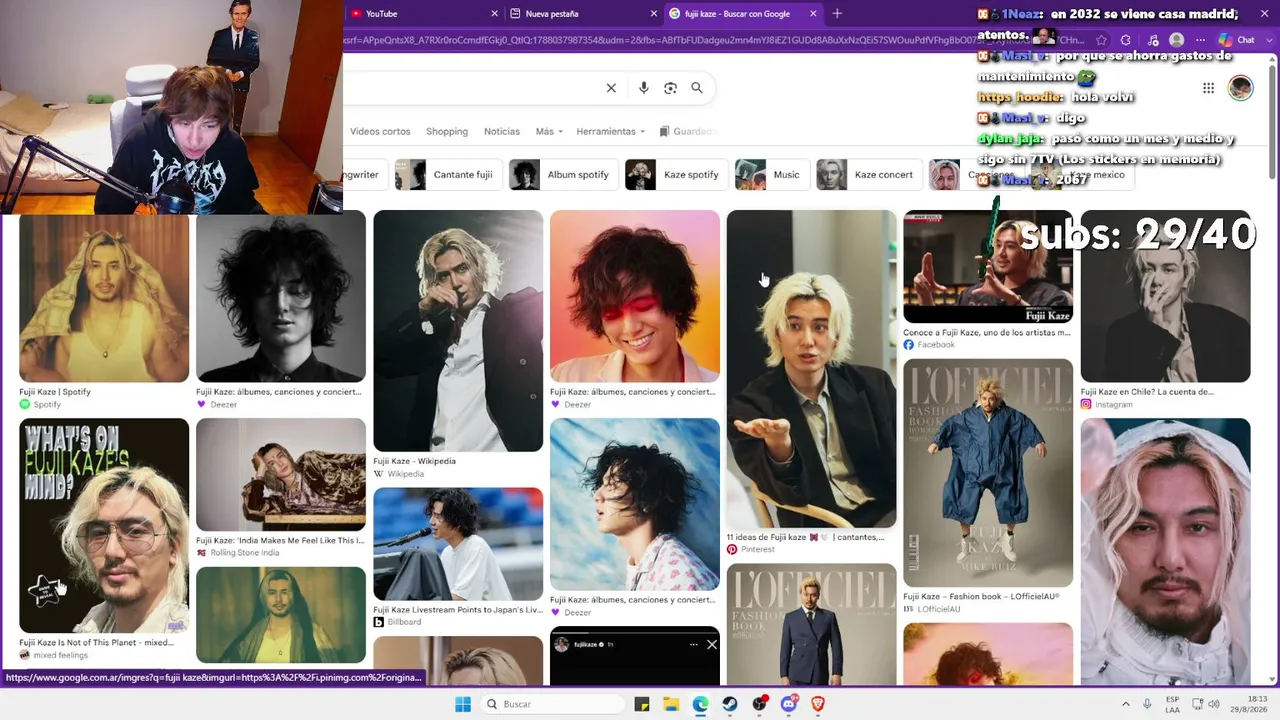1280x720 pixels.
Task: Show hidden system tray icons
Action: click(1125, 704)
